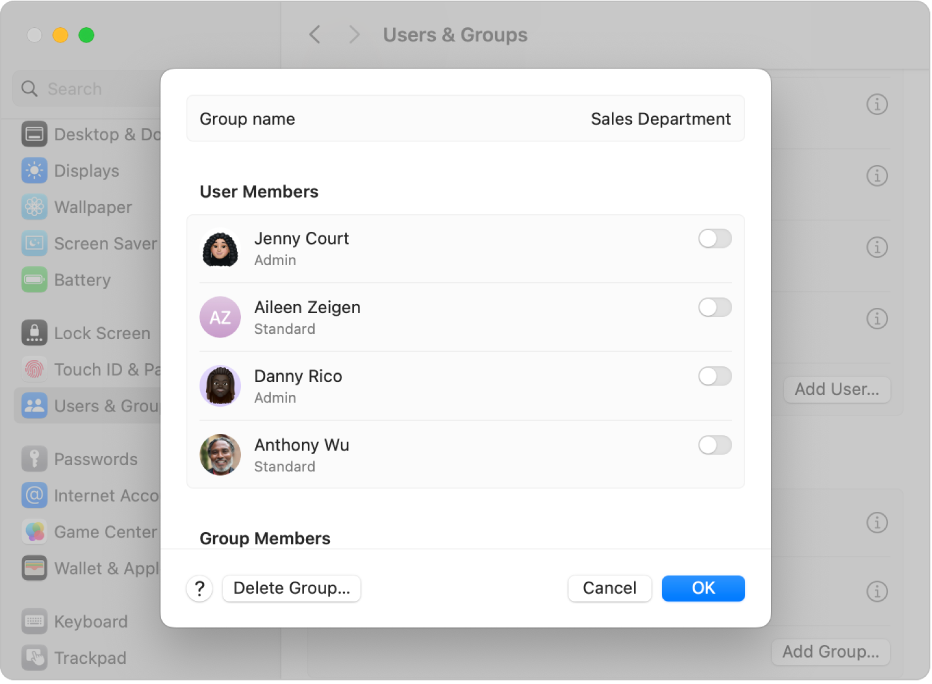Screen dimensions: 932x684
Task: Open info for the top user account
Action: click(877, 104)
